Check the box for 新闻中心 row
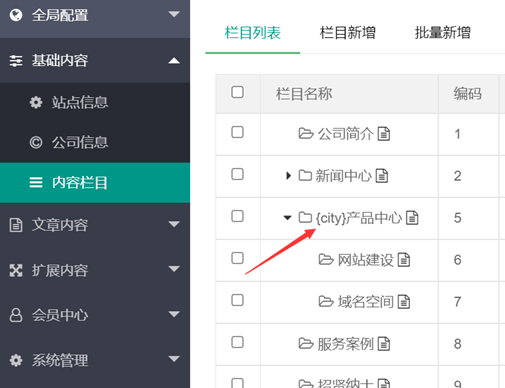 [237, 174]
